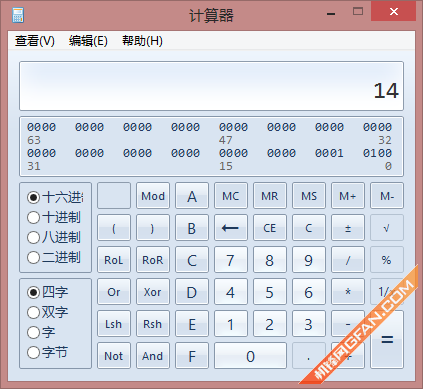Click the multiply asterisk button
Image resolution: width=423 pixels, height=389 pixels.
click(x=348, y=292)
